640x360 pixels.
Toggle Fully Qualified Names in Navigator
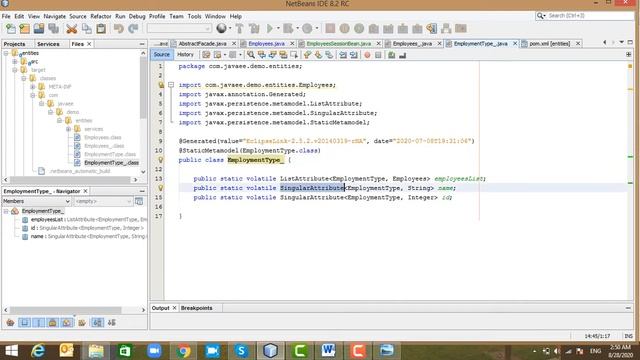tap(82, 322)
